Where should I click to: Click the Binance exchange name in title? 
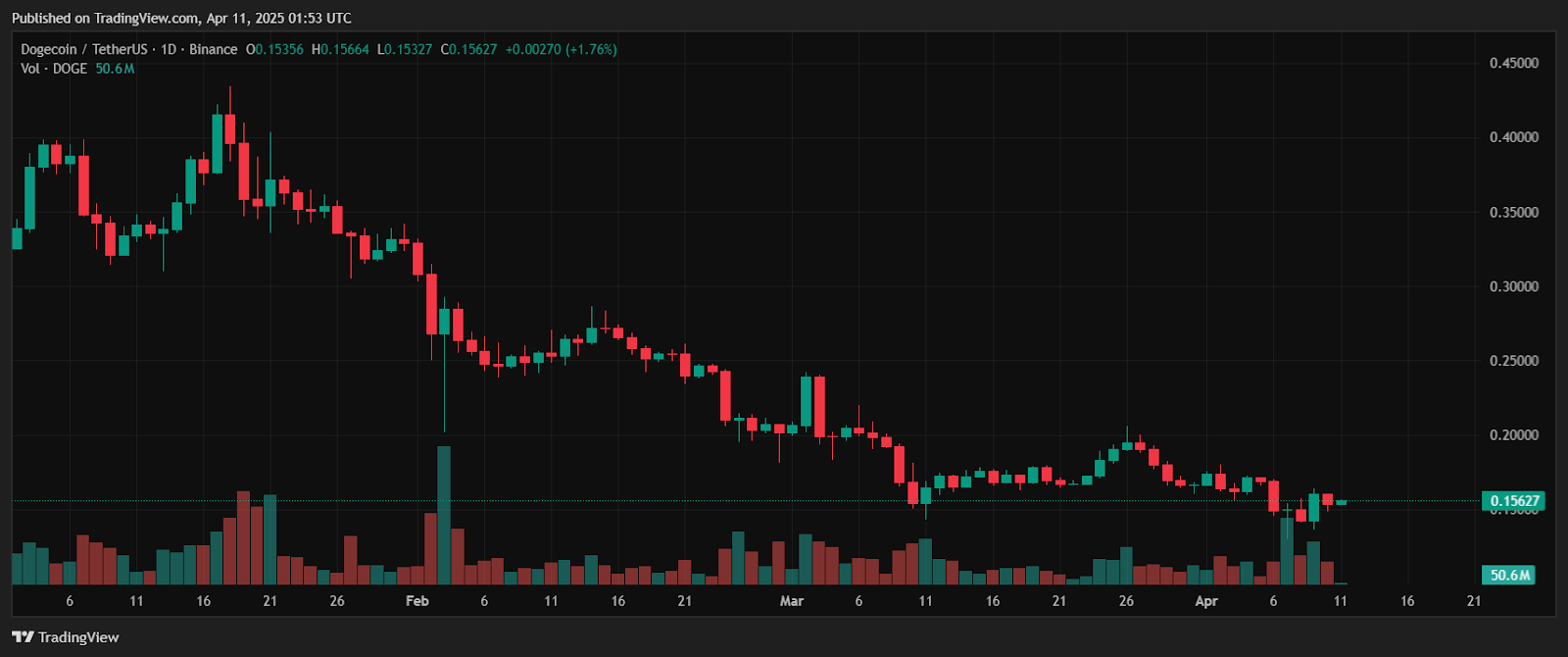(214, 49)
